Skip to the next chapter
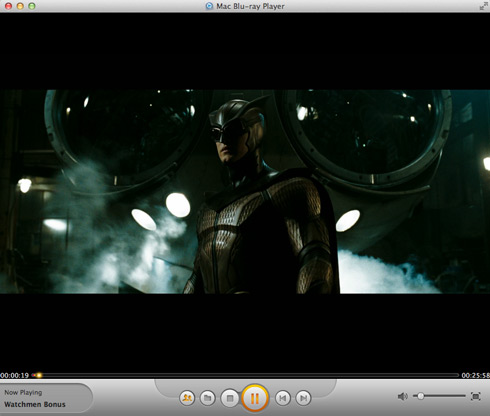Viewport: 490px width, 416px height. point(303,398)
